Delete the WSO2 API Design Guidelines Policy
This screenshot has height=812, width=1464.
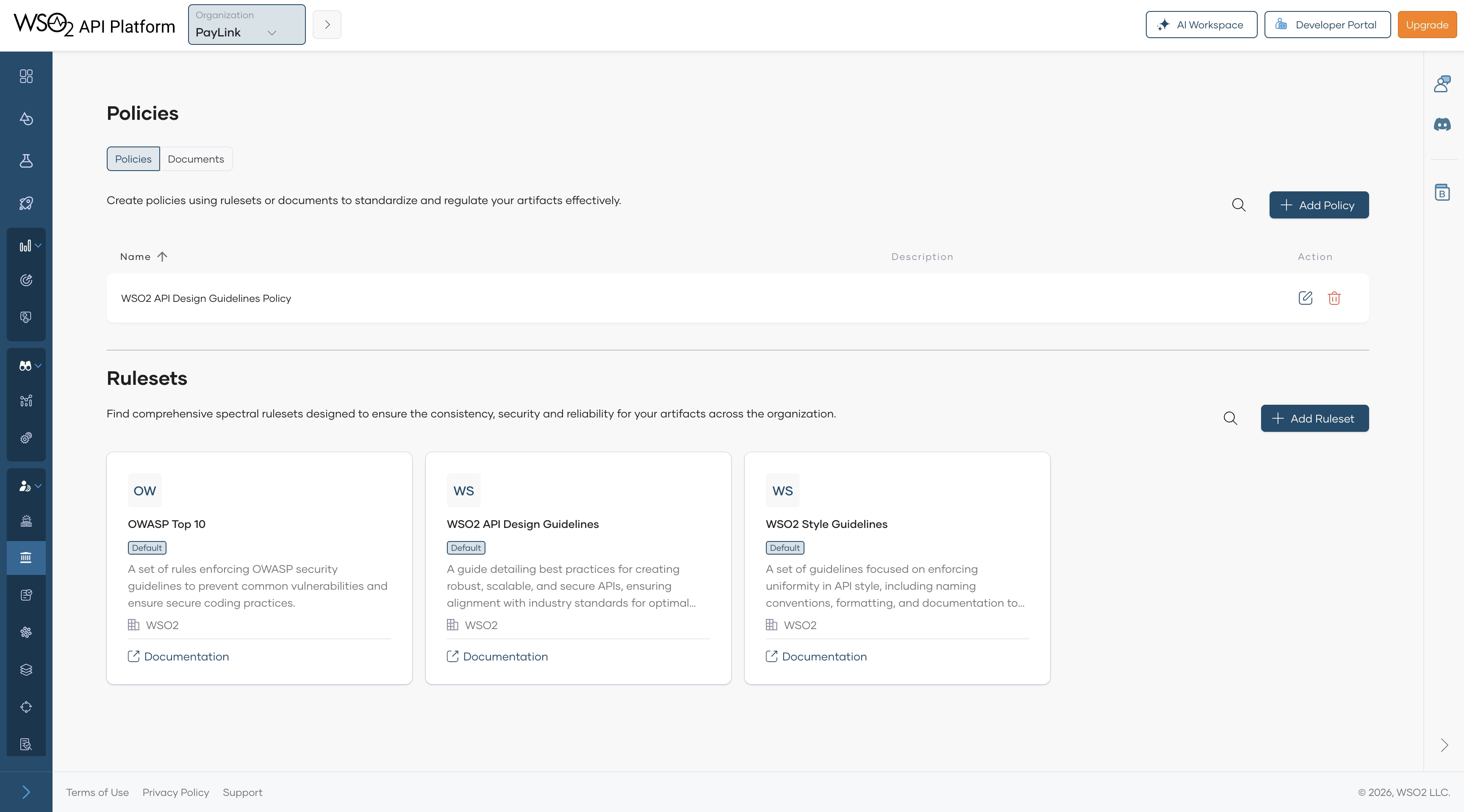(1334, 298)
